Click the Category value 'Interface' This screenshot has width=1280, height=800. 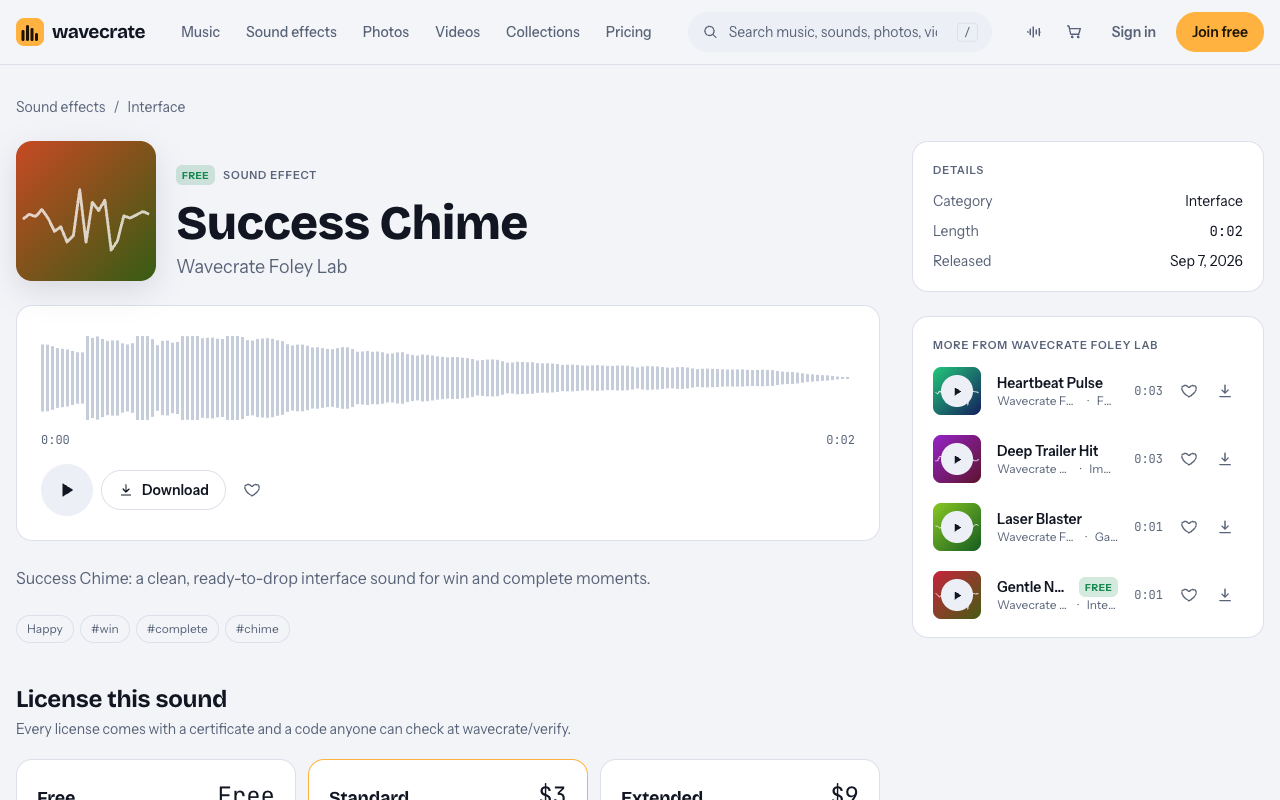(1214, 201)
